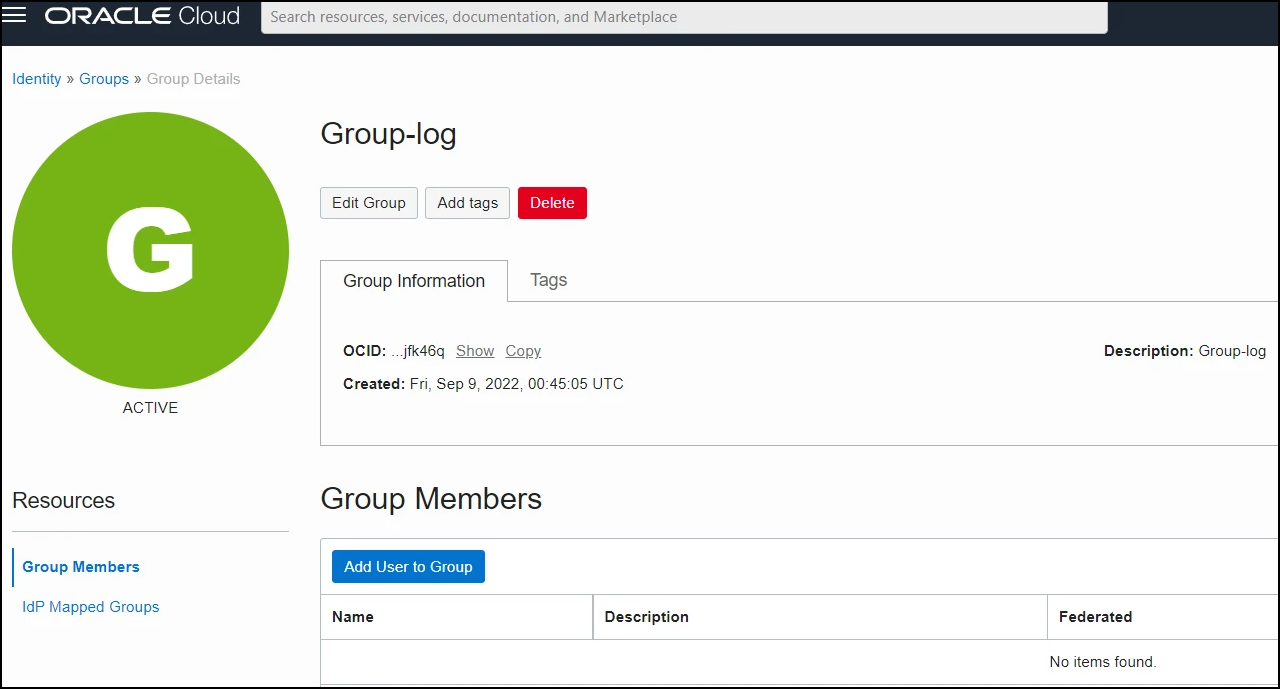Focus the resource search field
Viewport: 1280px width, 689px height.
pyautogui.click(x=684, y=17)
